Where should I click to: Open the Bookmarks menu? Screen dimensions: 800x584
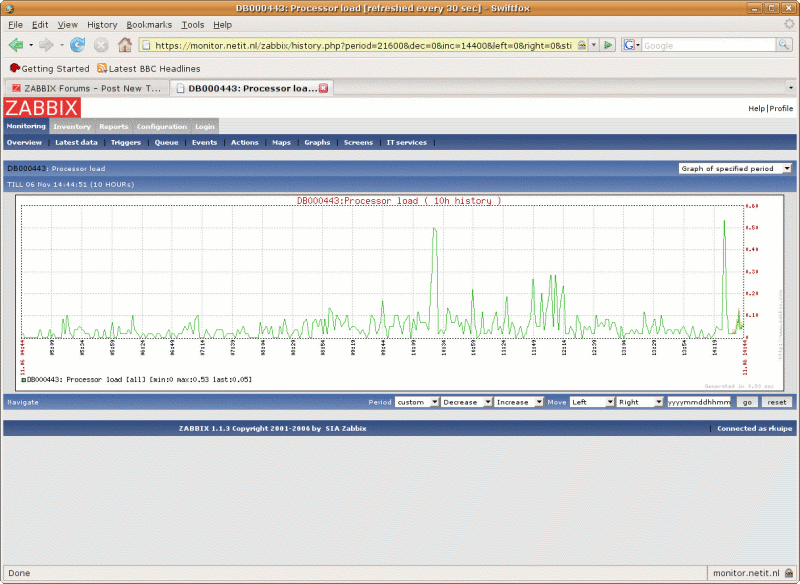[149, 24]
